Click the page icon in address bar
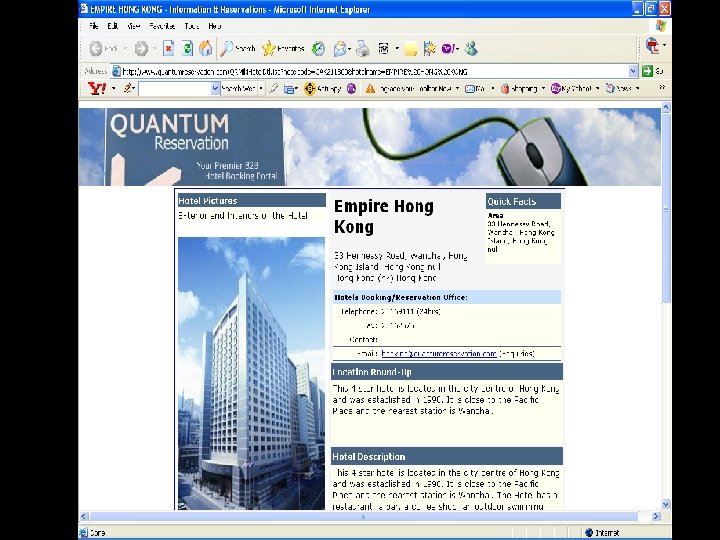Image resolution: width=720 pixels, height=540 pixels. click(x=117, y=71)
